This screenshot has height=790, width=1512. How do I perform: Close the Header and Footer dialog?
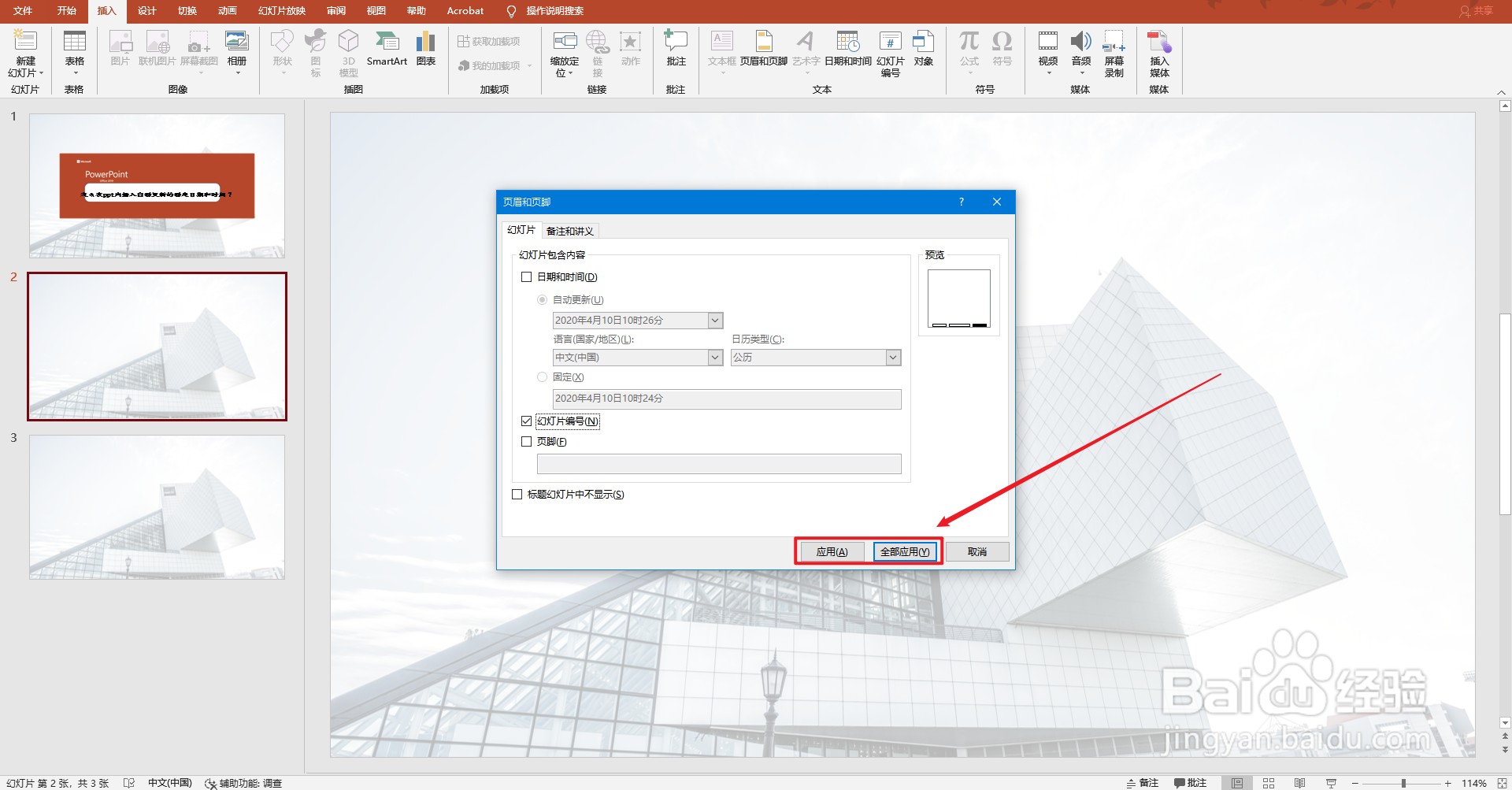(997, 202)
